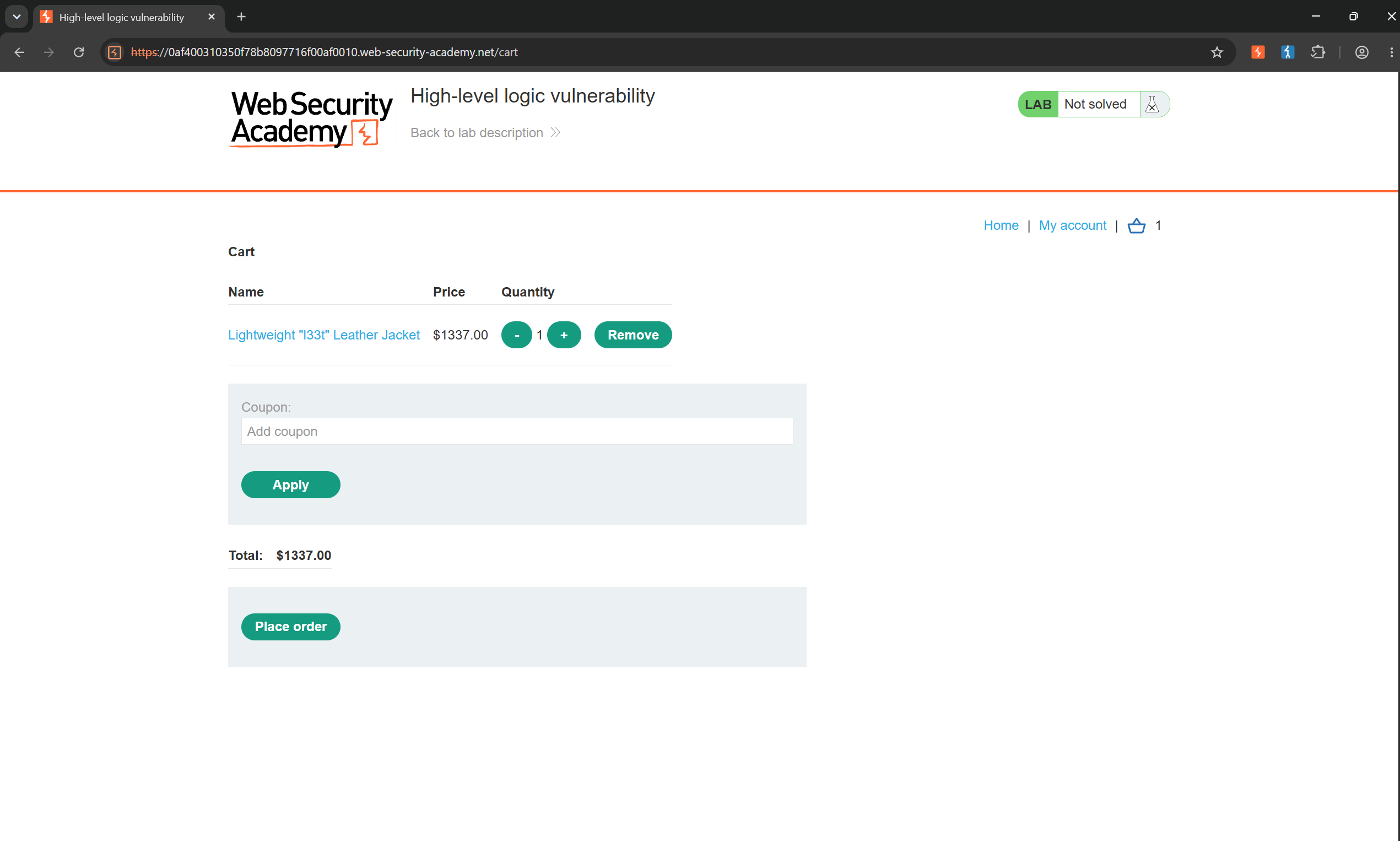Click the browser forward arrow

click(49, 52)
